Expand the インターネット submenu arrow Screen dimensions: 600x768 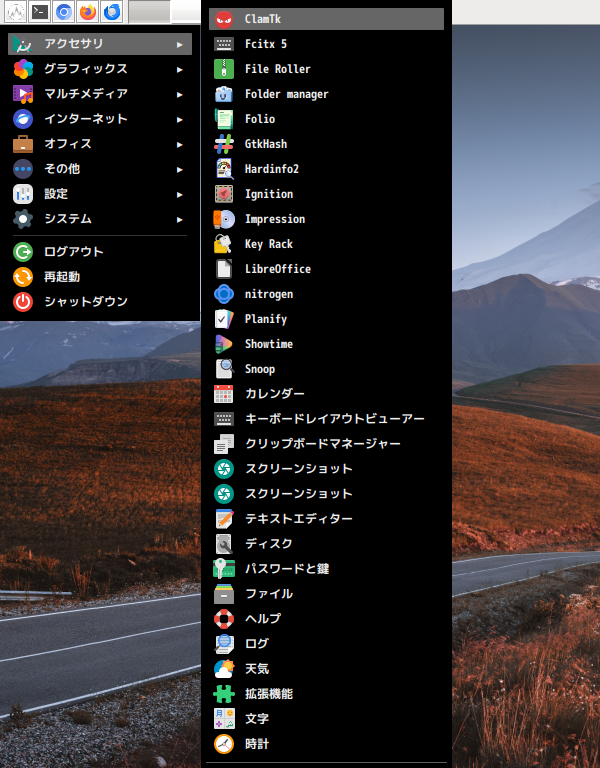(x=180, y=120)
